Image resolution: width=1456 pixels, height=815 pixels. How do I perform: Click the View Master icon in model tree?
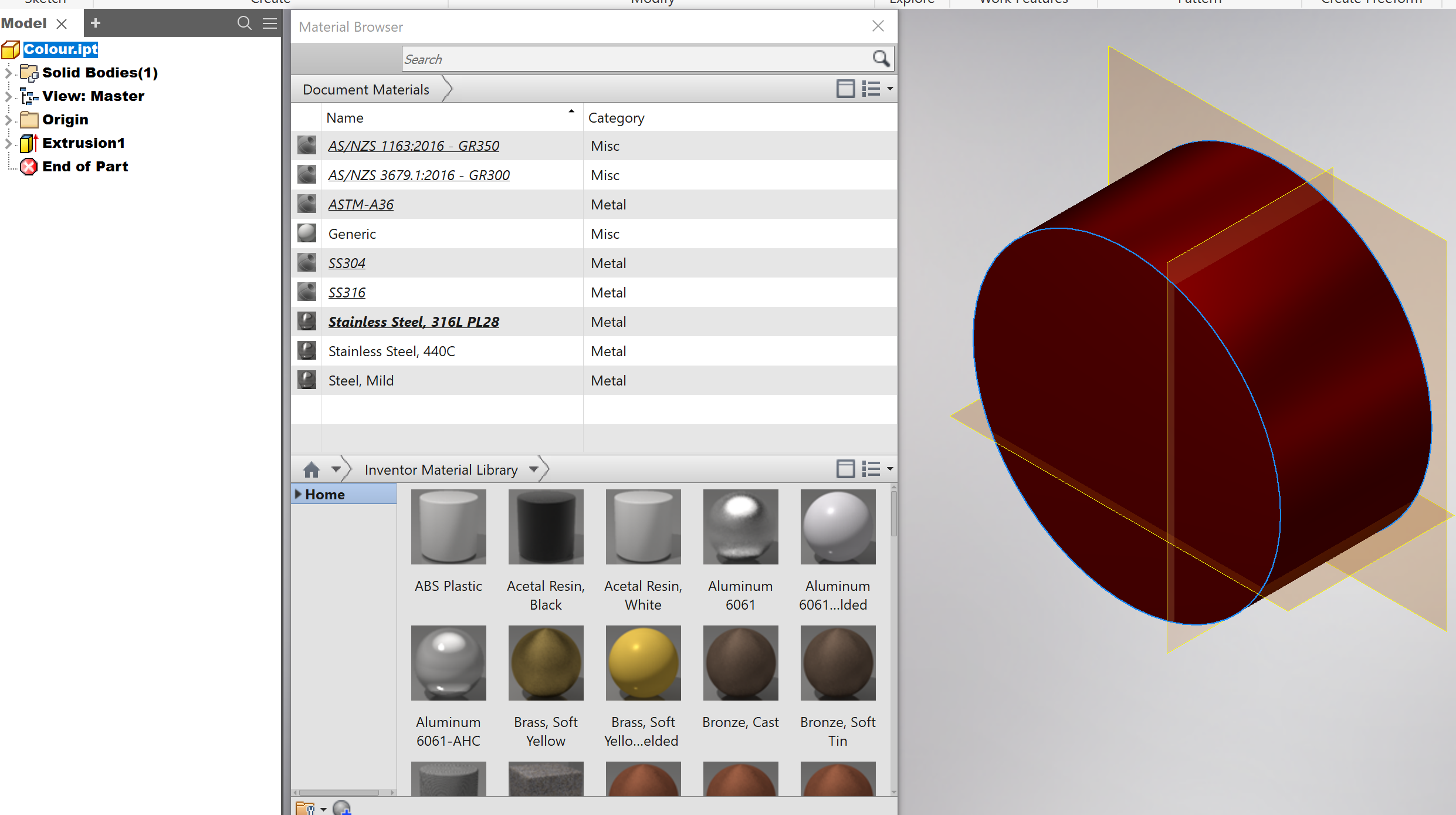[x=28, y=95]
